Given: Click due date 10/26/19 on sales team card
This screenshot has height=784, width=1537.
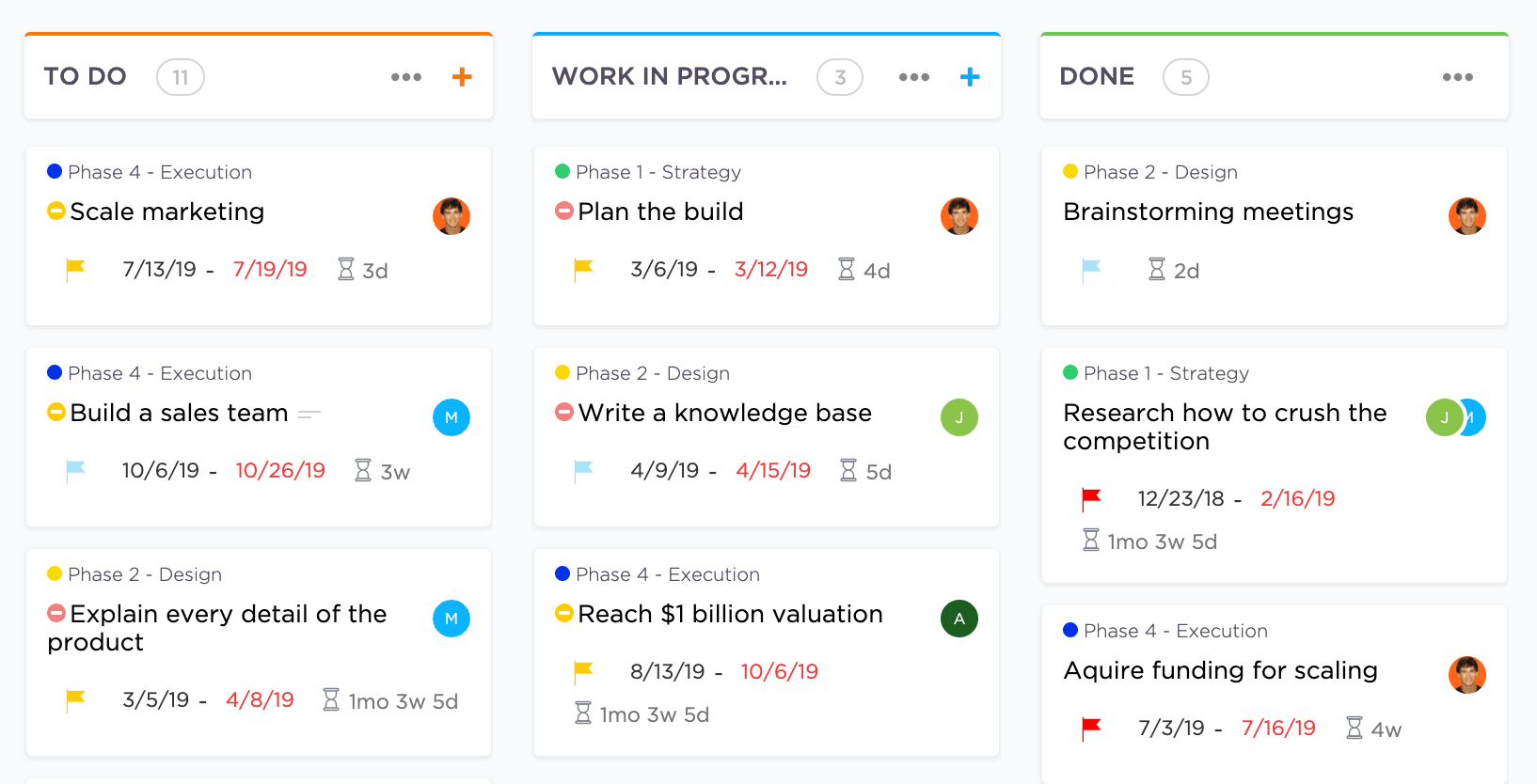Looking at the screenshot, I should [x=280, y=471].
